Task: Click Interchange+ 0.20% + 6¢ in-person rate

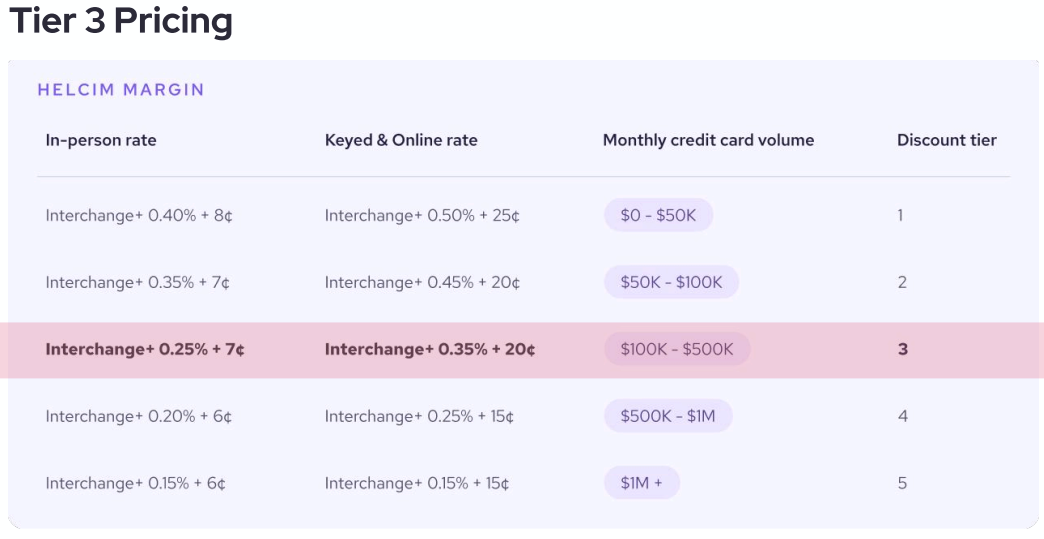Action: (x=138, y=417)
